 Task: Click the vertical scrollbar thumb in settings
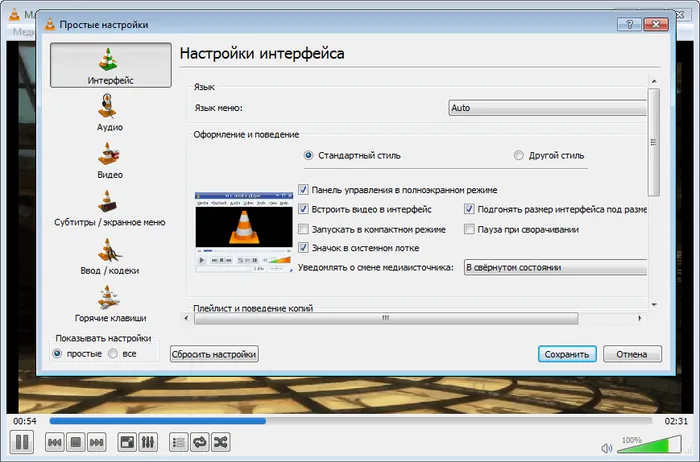(x=654, y=142)
